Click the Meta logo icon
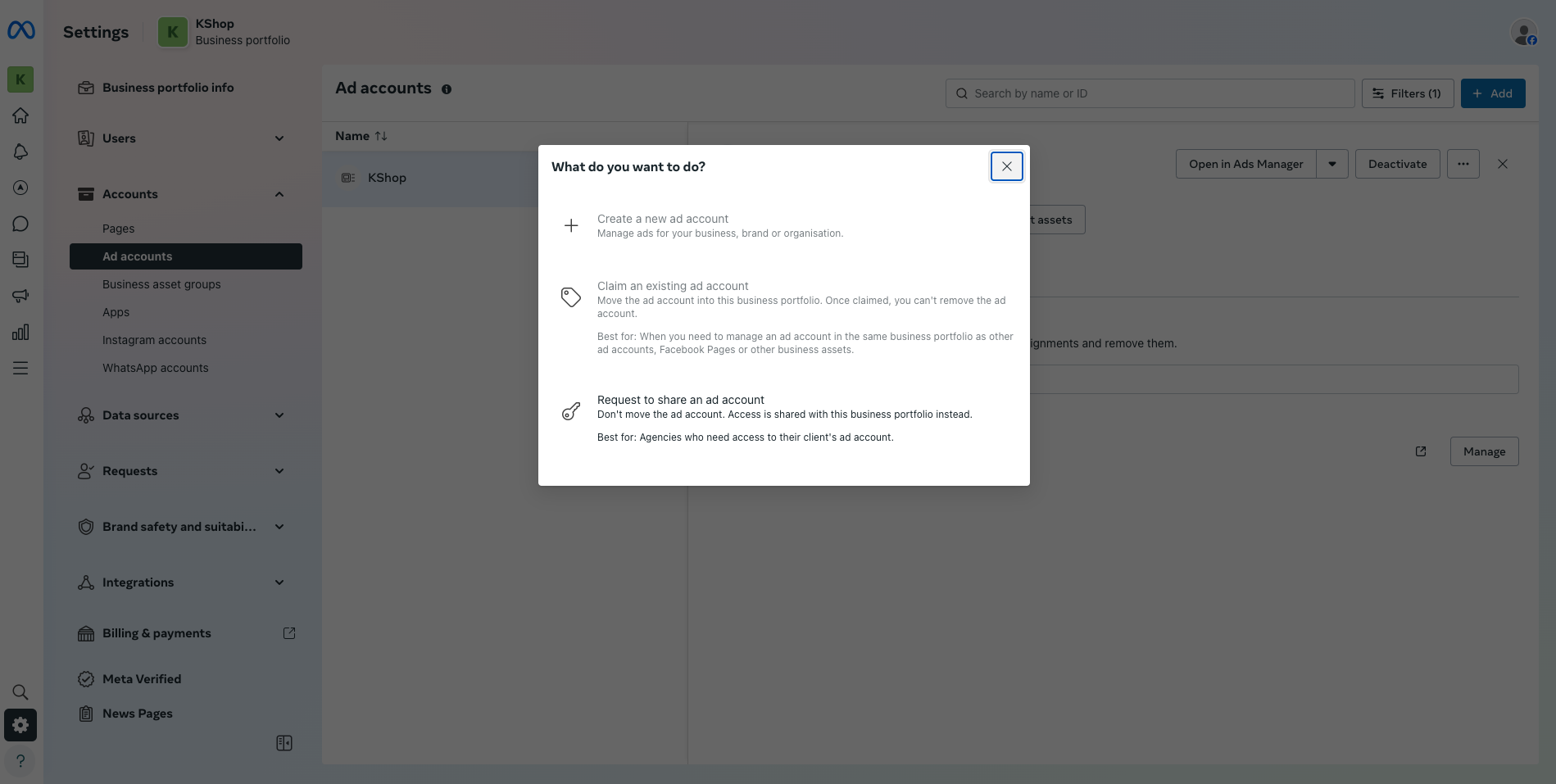This screenshot has height=784, width=1556. point(20,30)
